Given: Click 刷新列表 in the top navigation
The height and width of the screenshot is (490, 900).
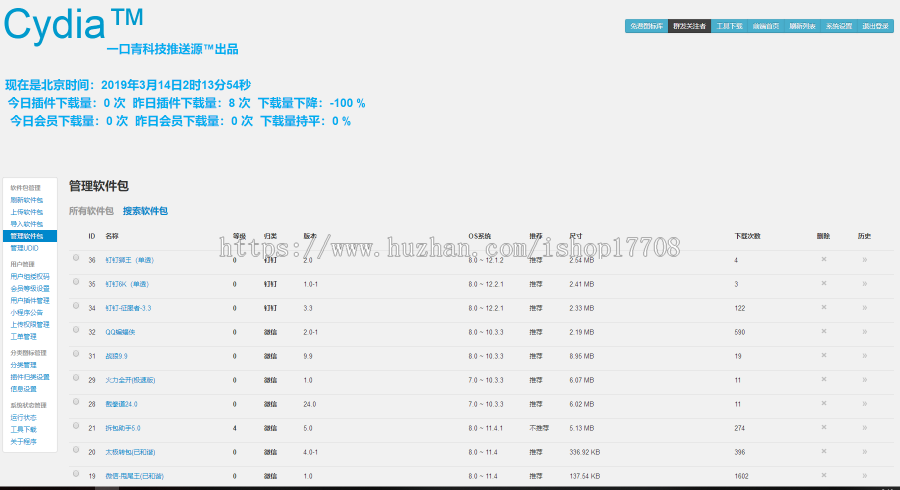Looking at the screenshot, I should coord(802,26).
